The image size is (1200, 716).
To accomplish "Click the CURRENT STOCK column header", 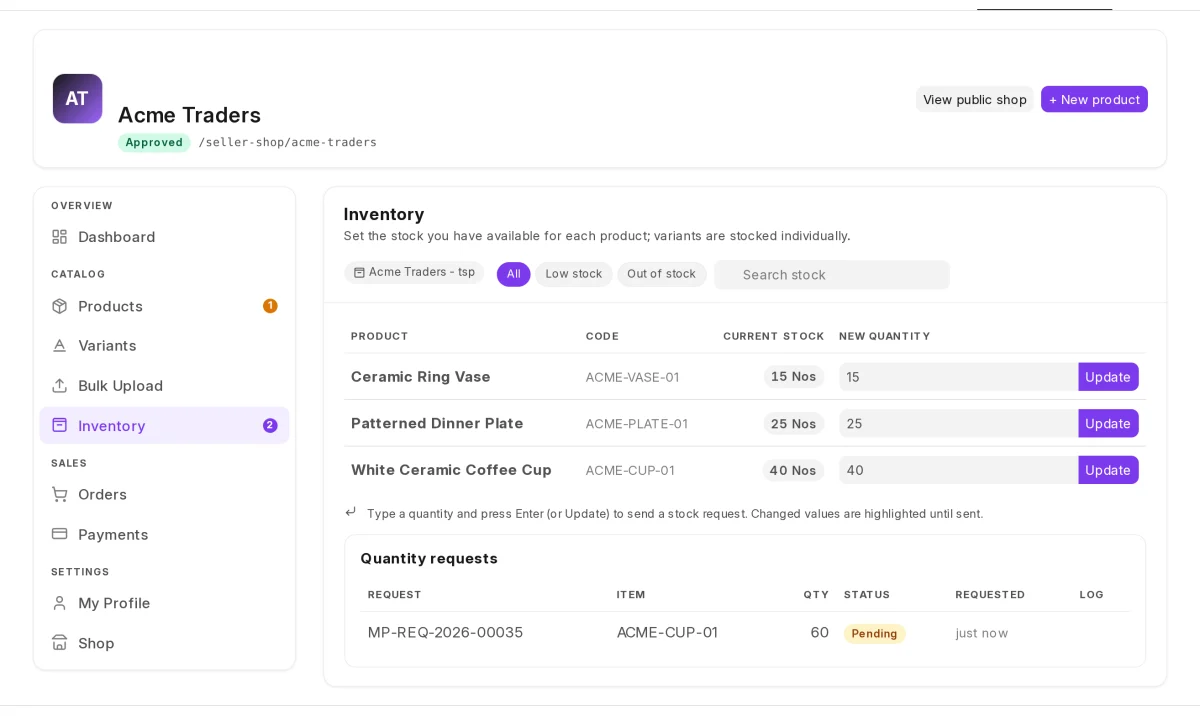I will point(774,336).
